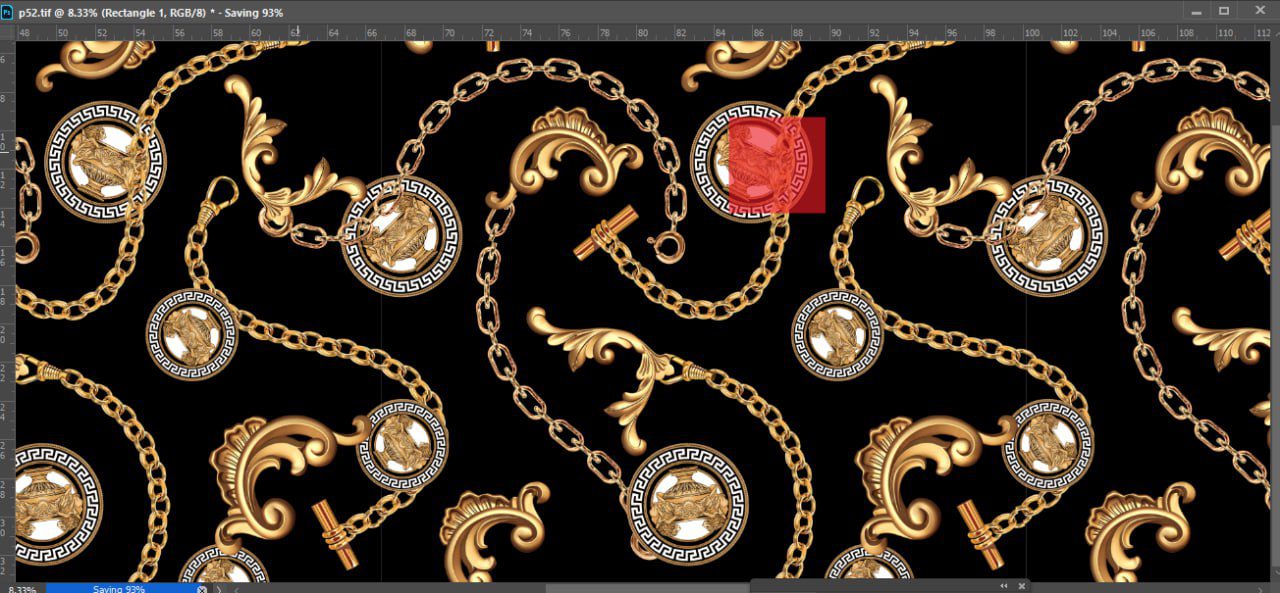Screen dimensions: 1280x593
Task: Open the status bar info arrow menu
Action: point(219,589)
